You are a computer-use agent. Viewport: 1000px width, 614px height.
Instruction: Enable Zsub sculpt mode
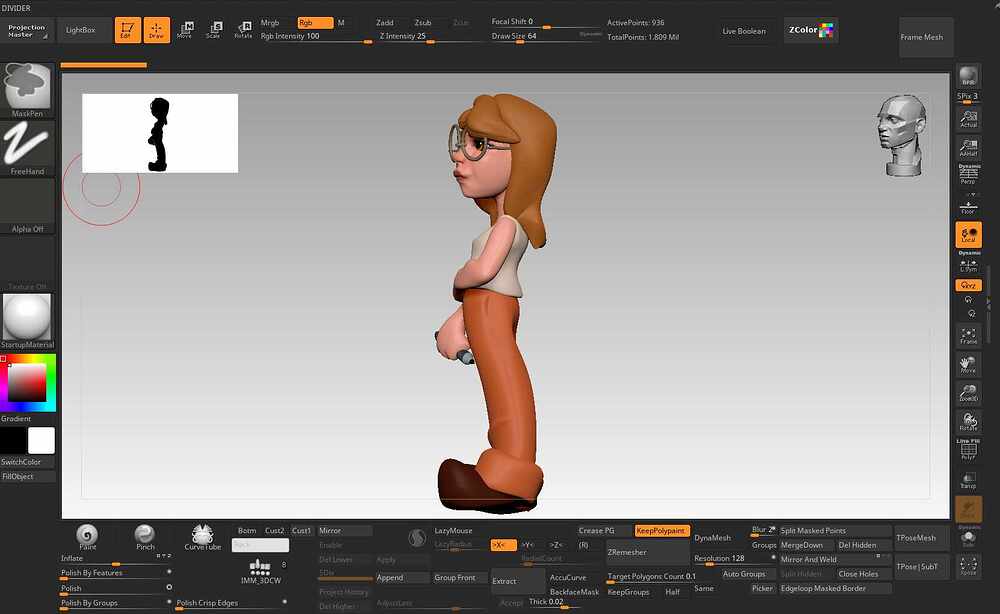pyautogui.click(x=423, y=23)
